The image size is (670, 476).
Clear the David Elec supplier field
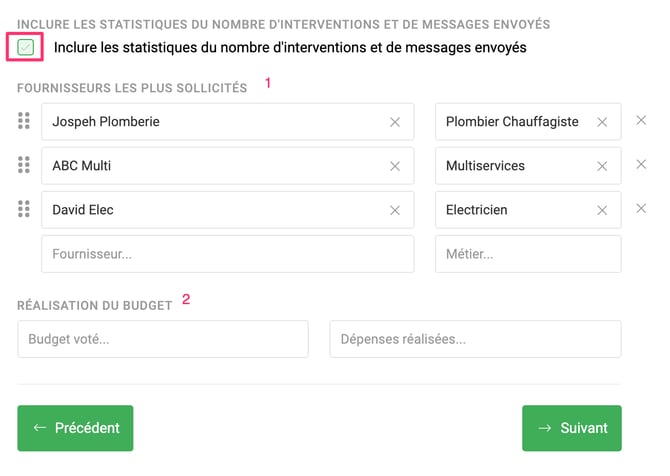395,210
